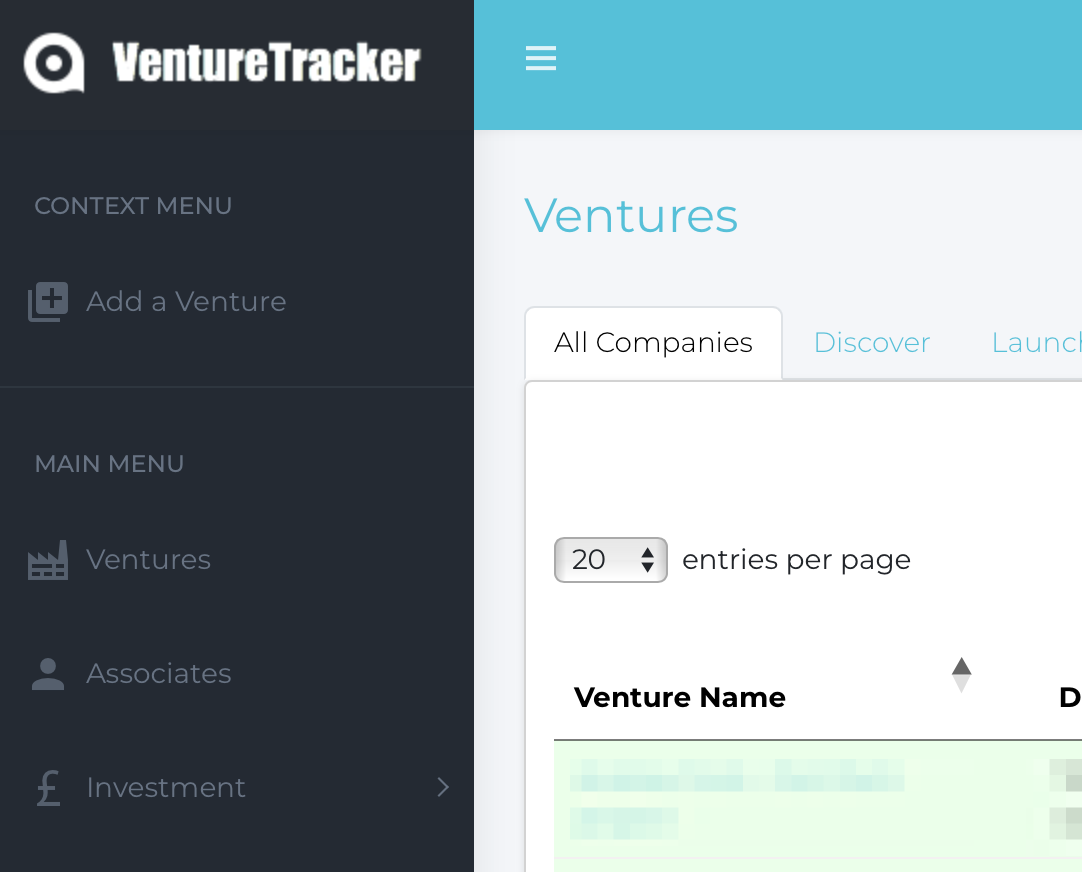
Task: Expand the Investment submenu chevron
Action: click(x=443, y=788)
